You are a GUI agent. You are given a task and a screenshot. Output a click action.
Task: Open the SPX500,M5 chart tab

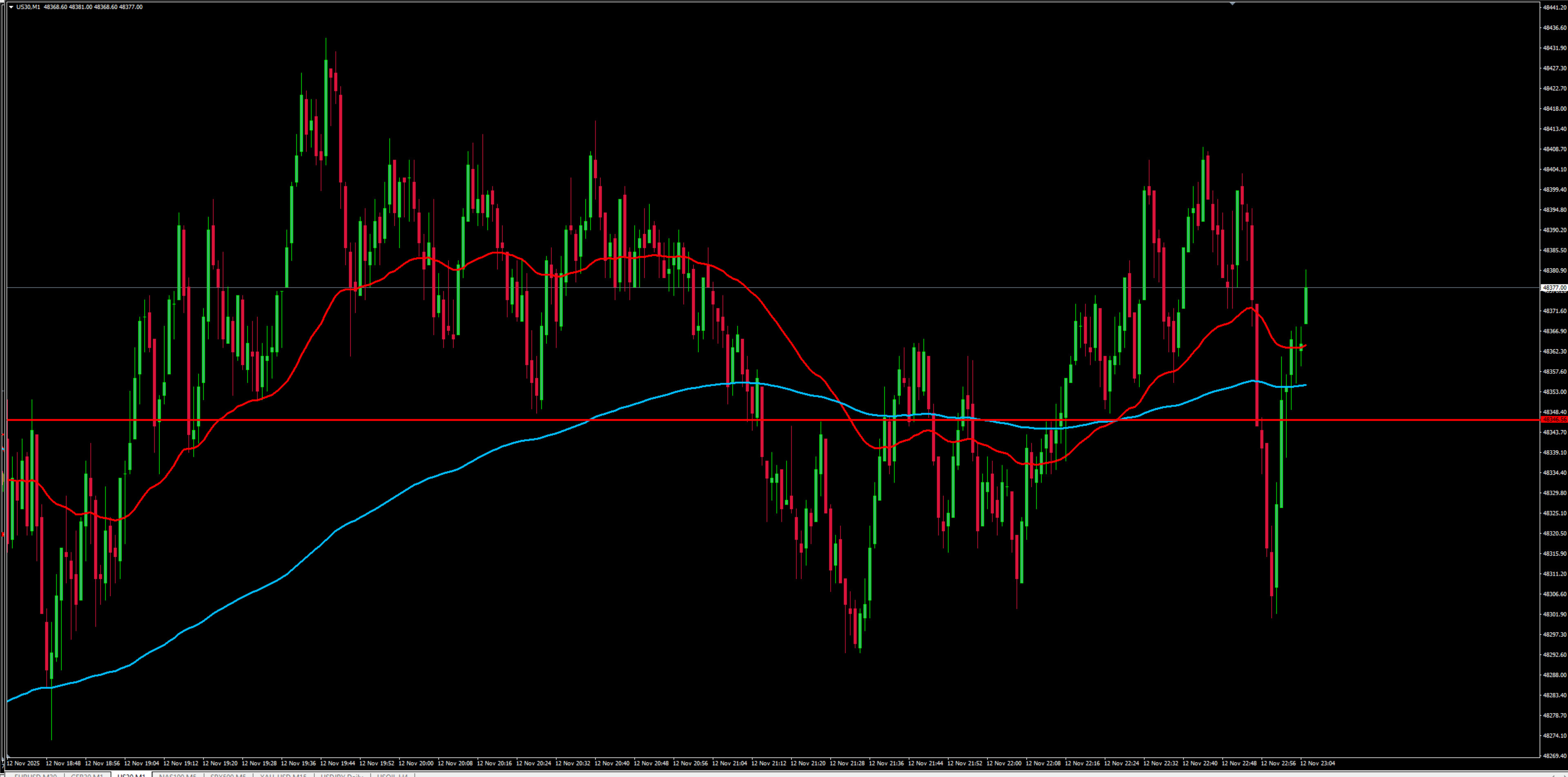point(228,775)
